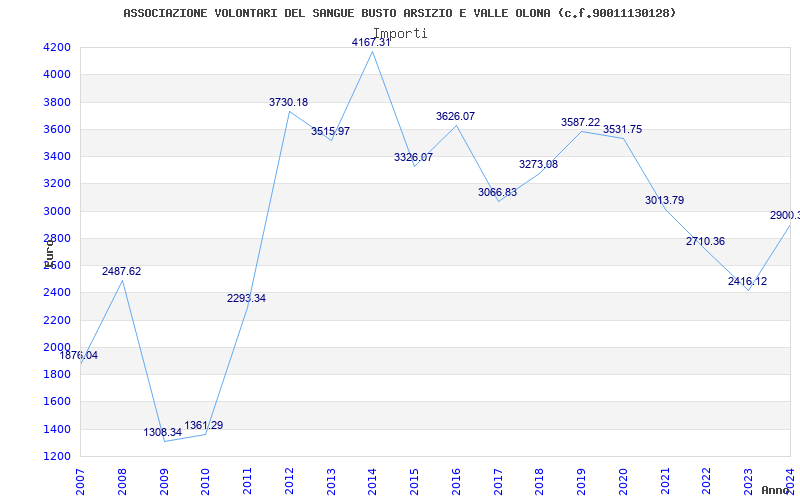Click the 2018 x-axis year label

click(540, 481)
